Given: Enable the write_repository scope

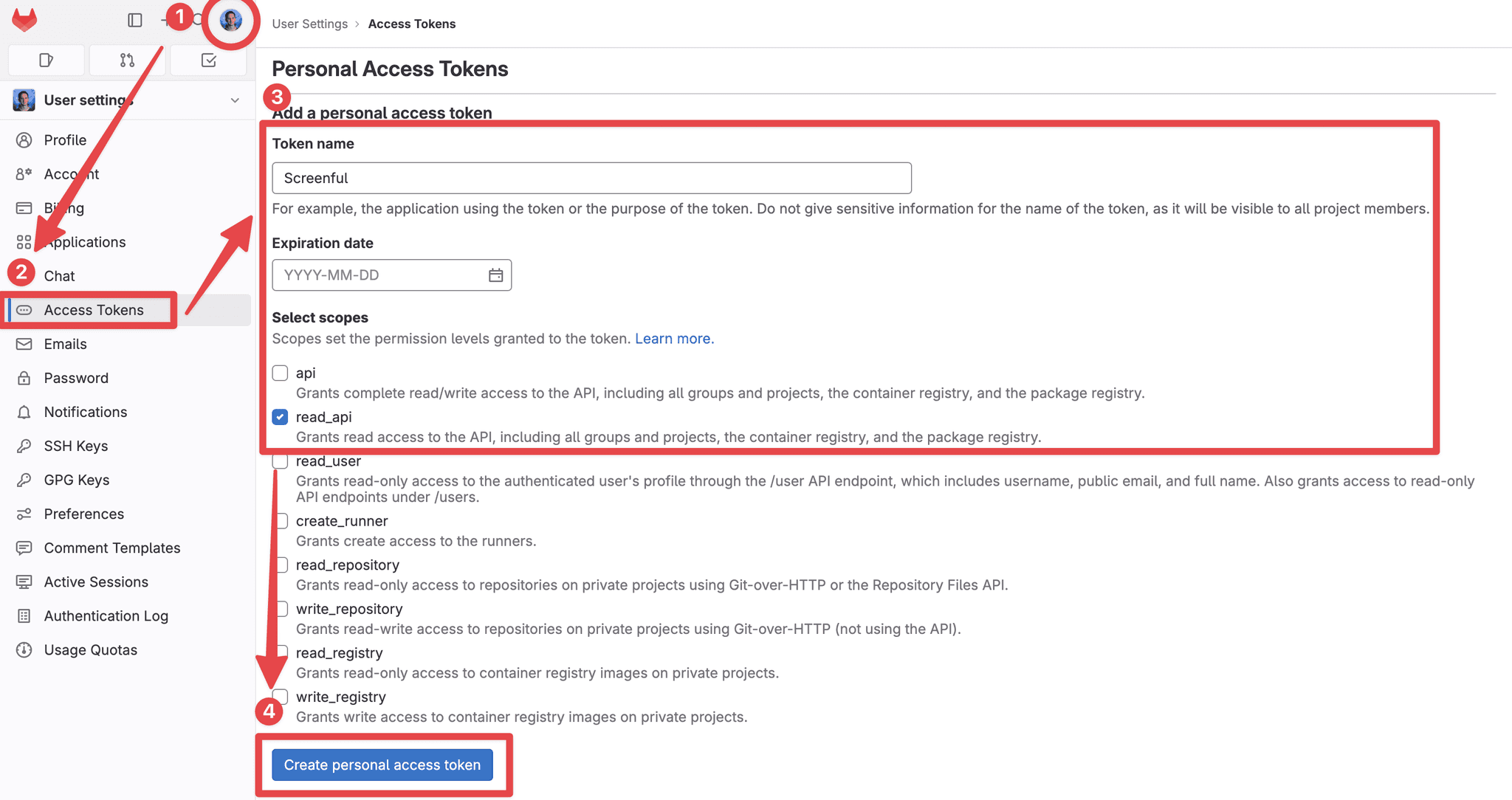Looking at the screenshot, I should pos(281,609).
